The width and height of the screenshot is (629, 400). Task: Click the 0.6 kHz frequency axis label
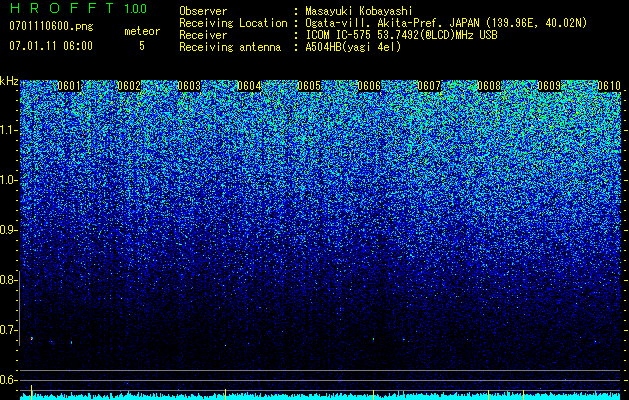(8, 380)
